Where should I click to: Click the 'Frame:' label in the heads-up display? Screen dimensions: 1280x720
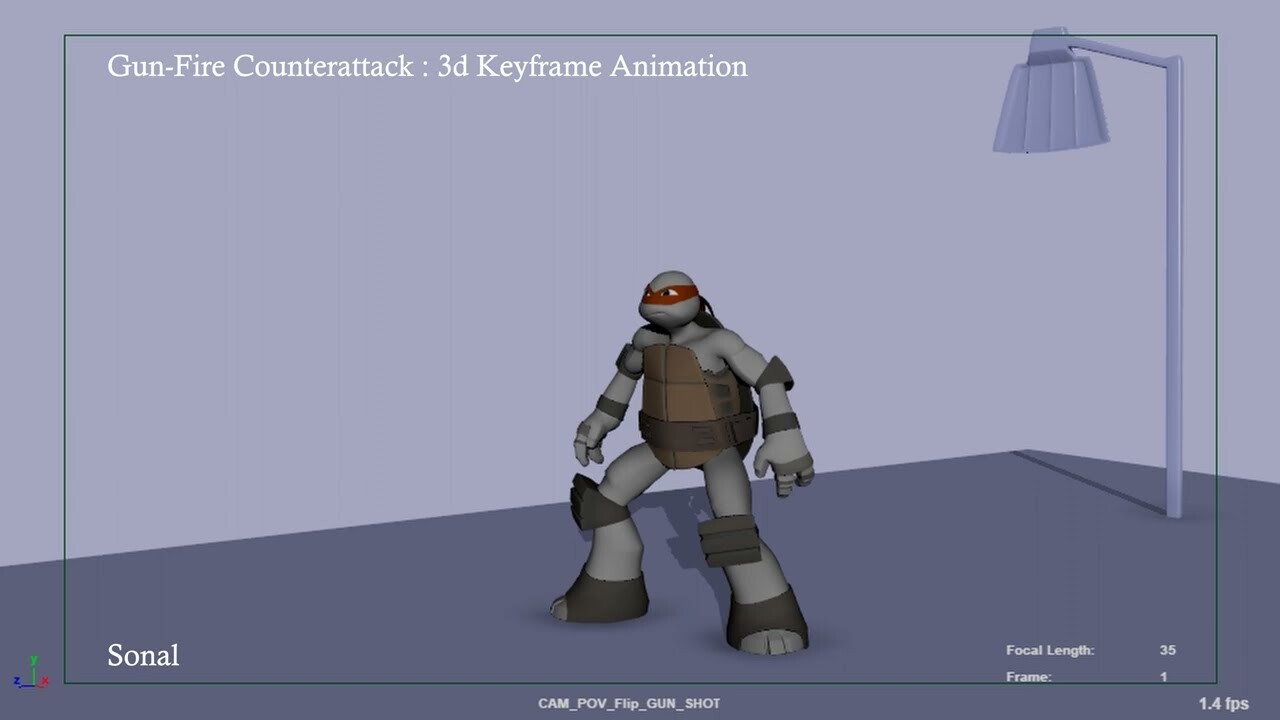pyautogui.click(x=1029, y=677)
